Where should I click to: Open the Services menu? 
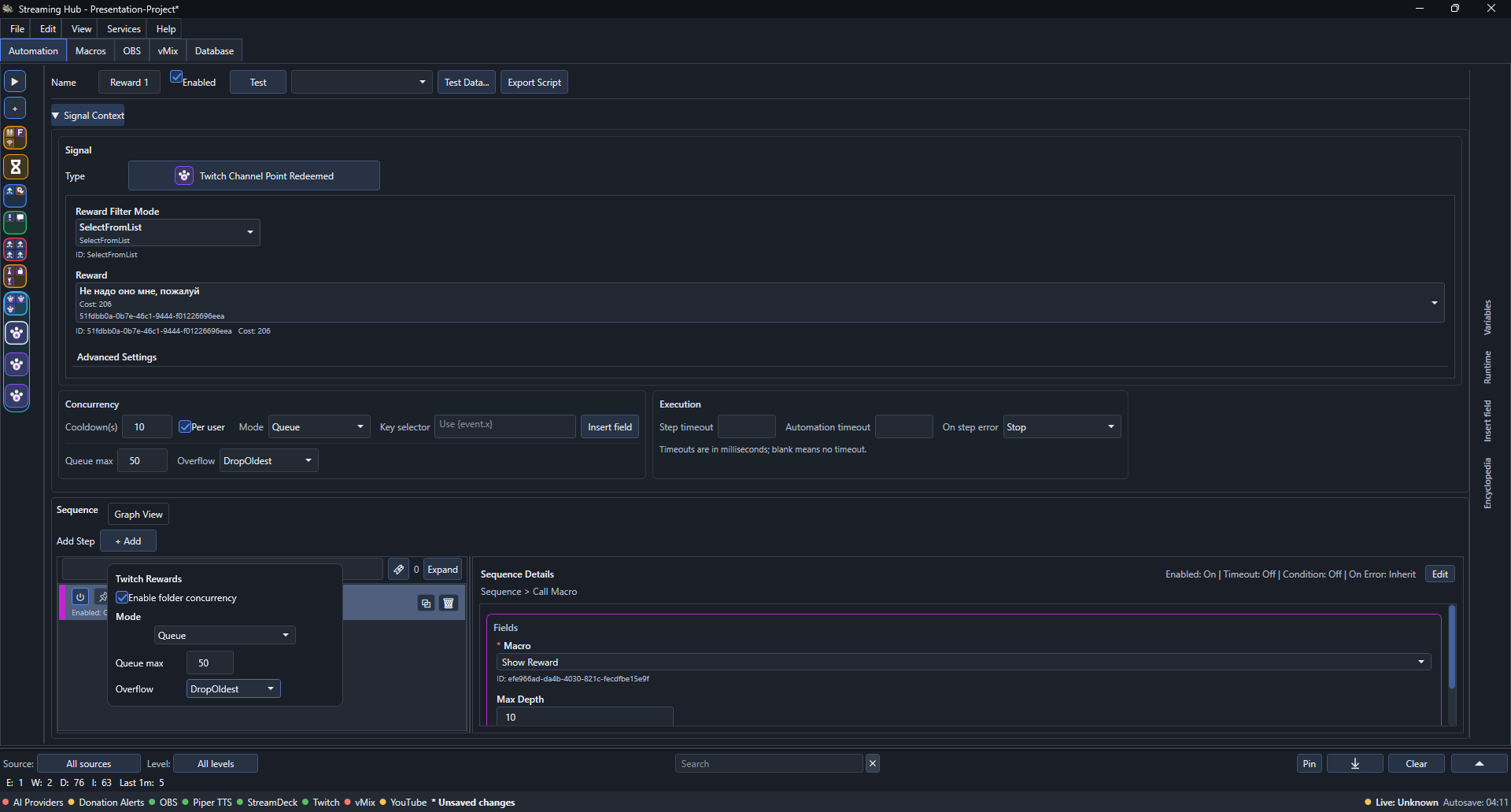point(124,28)
